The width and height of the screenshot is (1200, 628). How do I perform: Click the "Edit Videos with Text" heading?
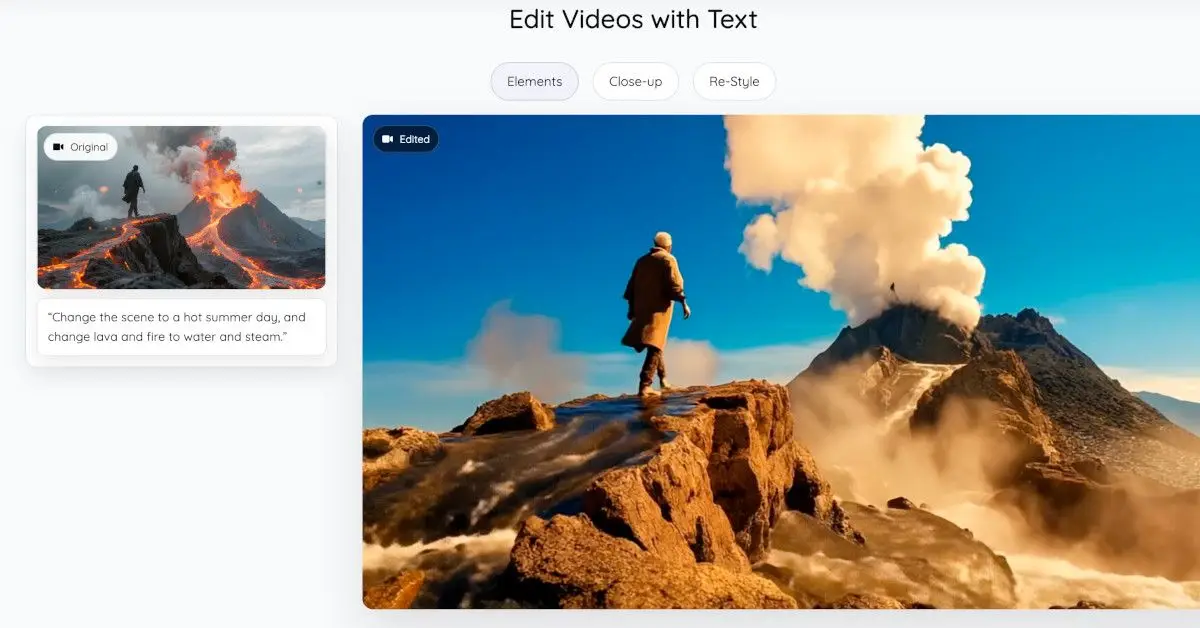pyautogui.click(x=633, y=19)
